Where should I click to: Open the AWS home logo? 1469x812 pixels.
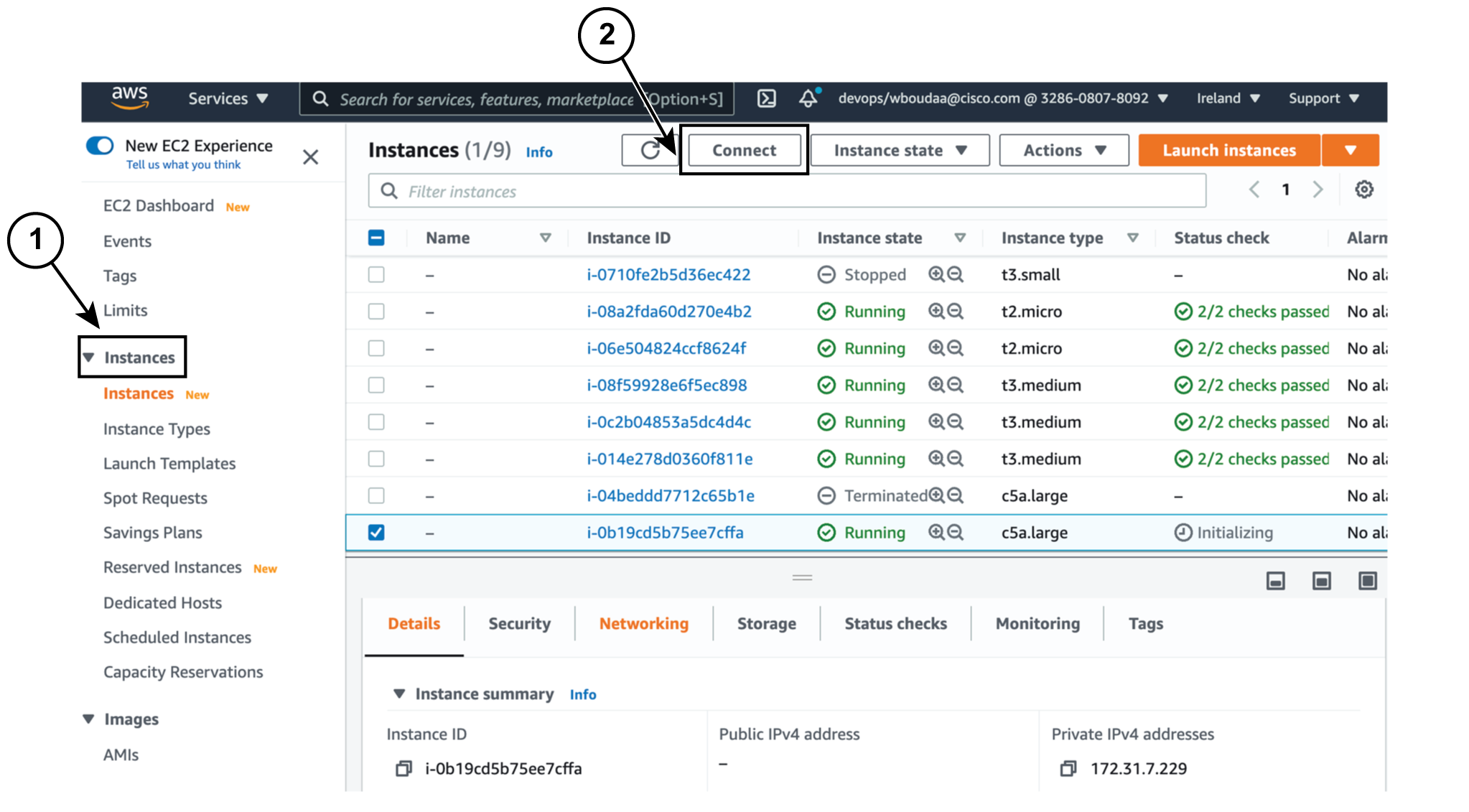coord(130,98)
